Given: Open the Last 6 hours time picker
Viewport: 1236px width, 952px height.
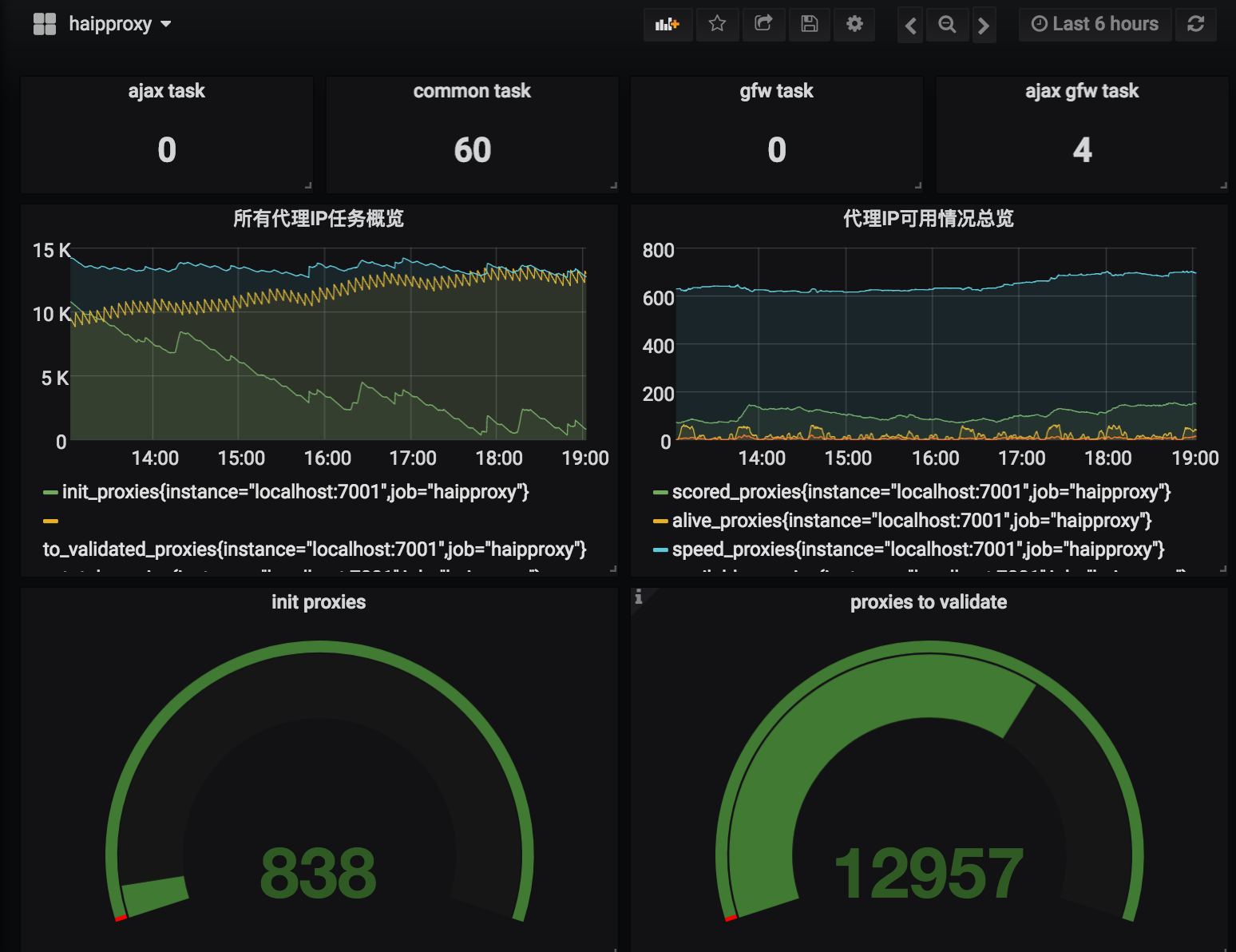Looking at the screenshot, I should click(x=1095, y=24).
